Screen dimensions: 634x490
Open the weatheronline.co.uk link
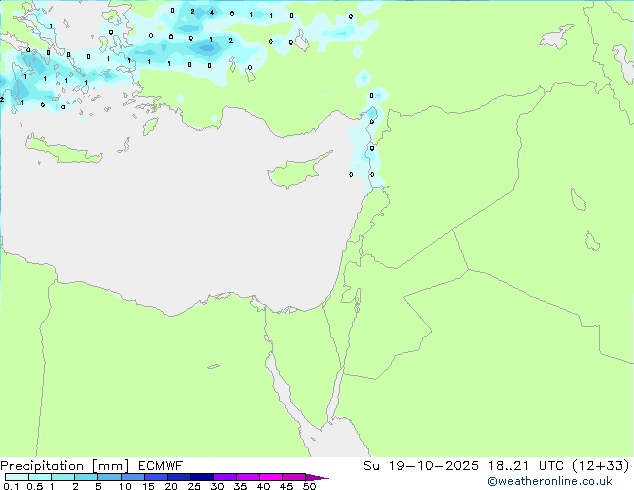[x=550, y=481]
